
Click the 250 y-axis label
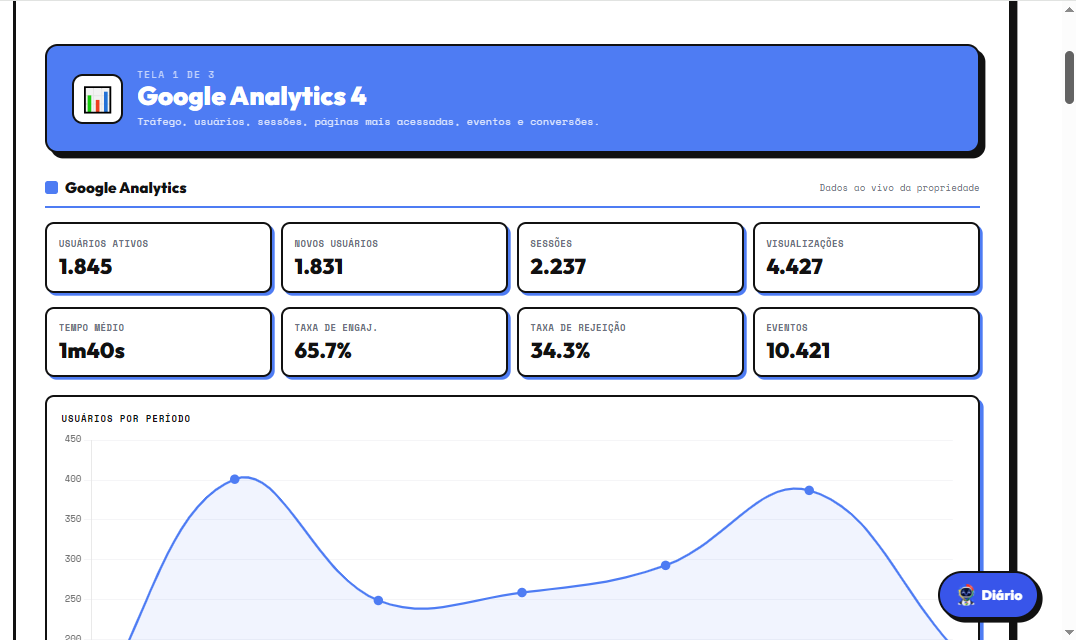tap(73, 599)
